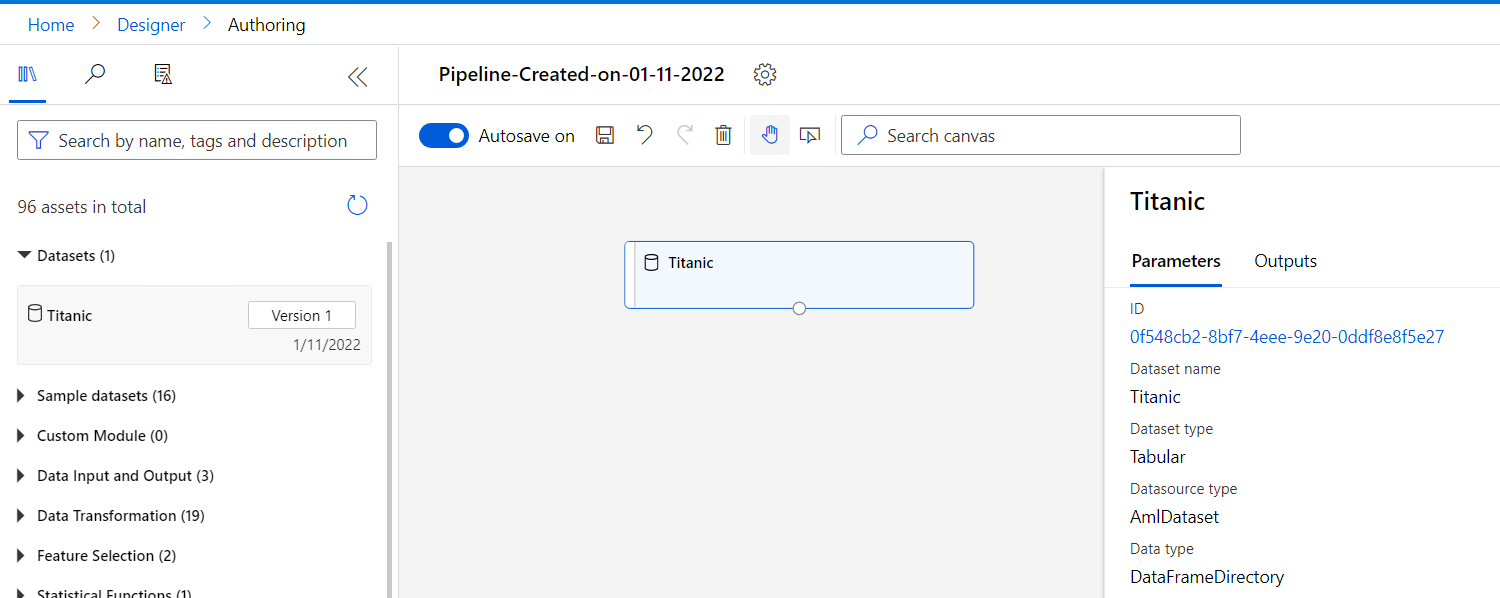1500x598 pixels.
Task: Click the asset search input field
Action: (x=197, y=140)
